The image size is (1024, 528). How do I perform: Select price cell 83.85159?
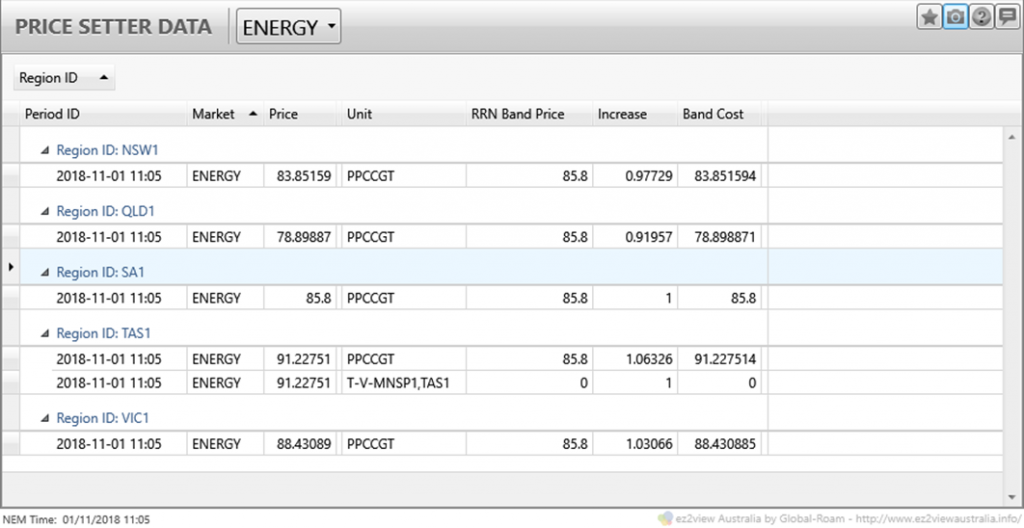(300, 176)
